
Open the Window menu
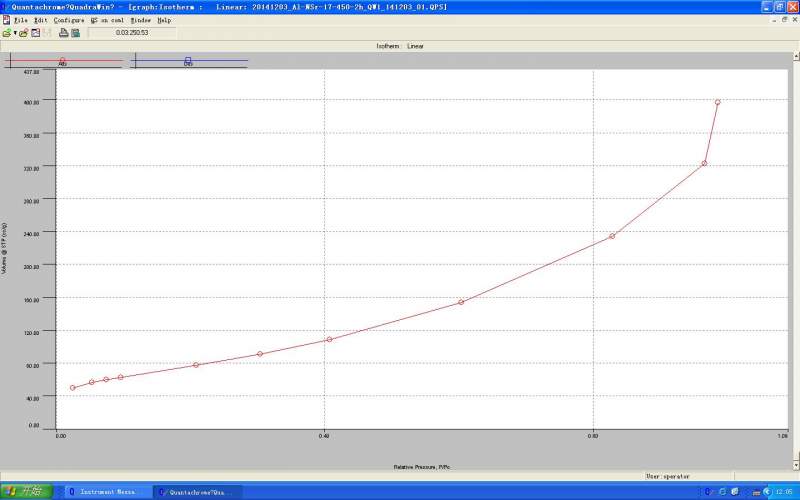point(141,20)
